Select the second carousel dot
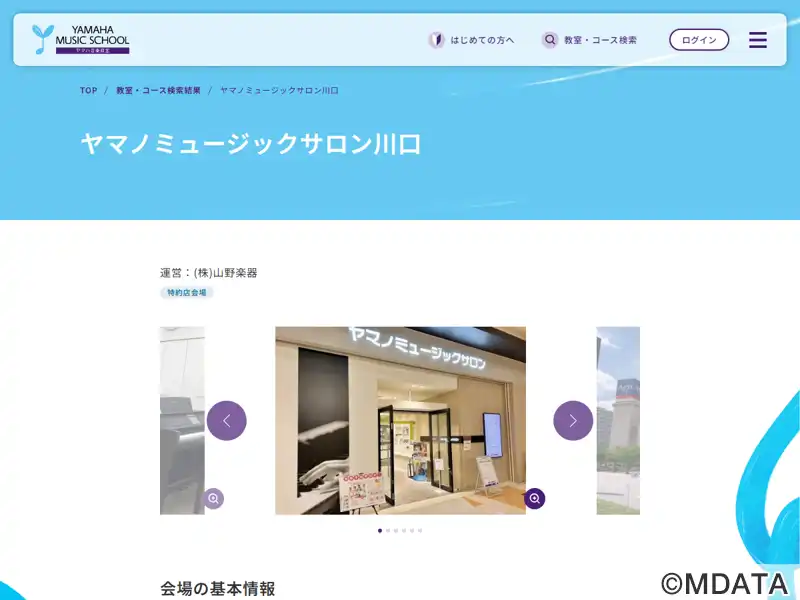Screen dimensions: 800x600 pyautogui.click(x=388, y=531)
